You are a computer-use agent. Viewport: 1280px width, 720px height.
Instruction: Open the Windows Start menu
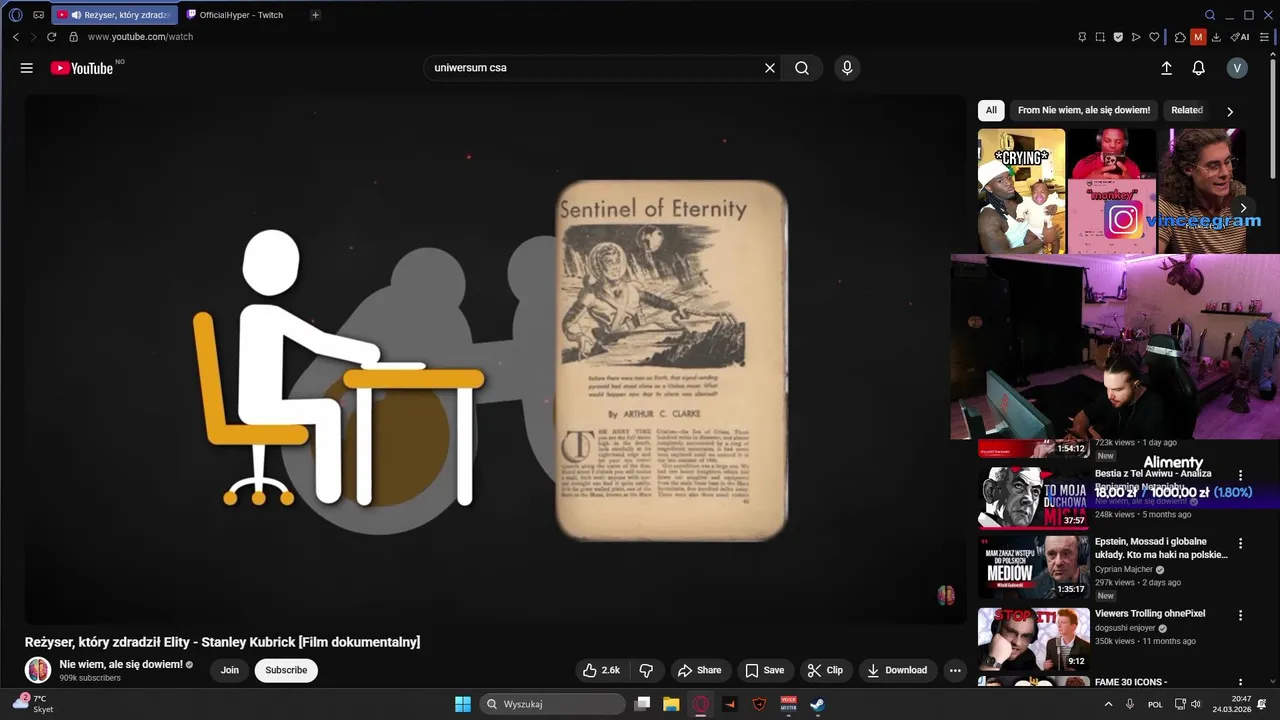463,704
